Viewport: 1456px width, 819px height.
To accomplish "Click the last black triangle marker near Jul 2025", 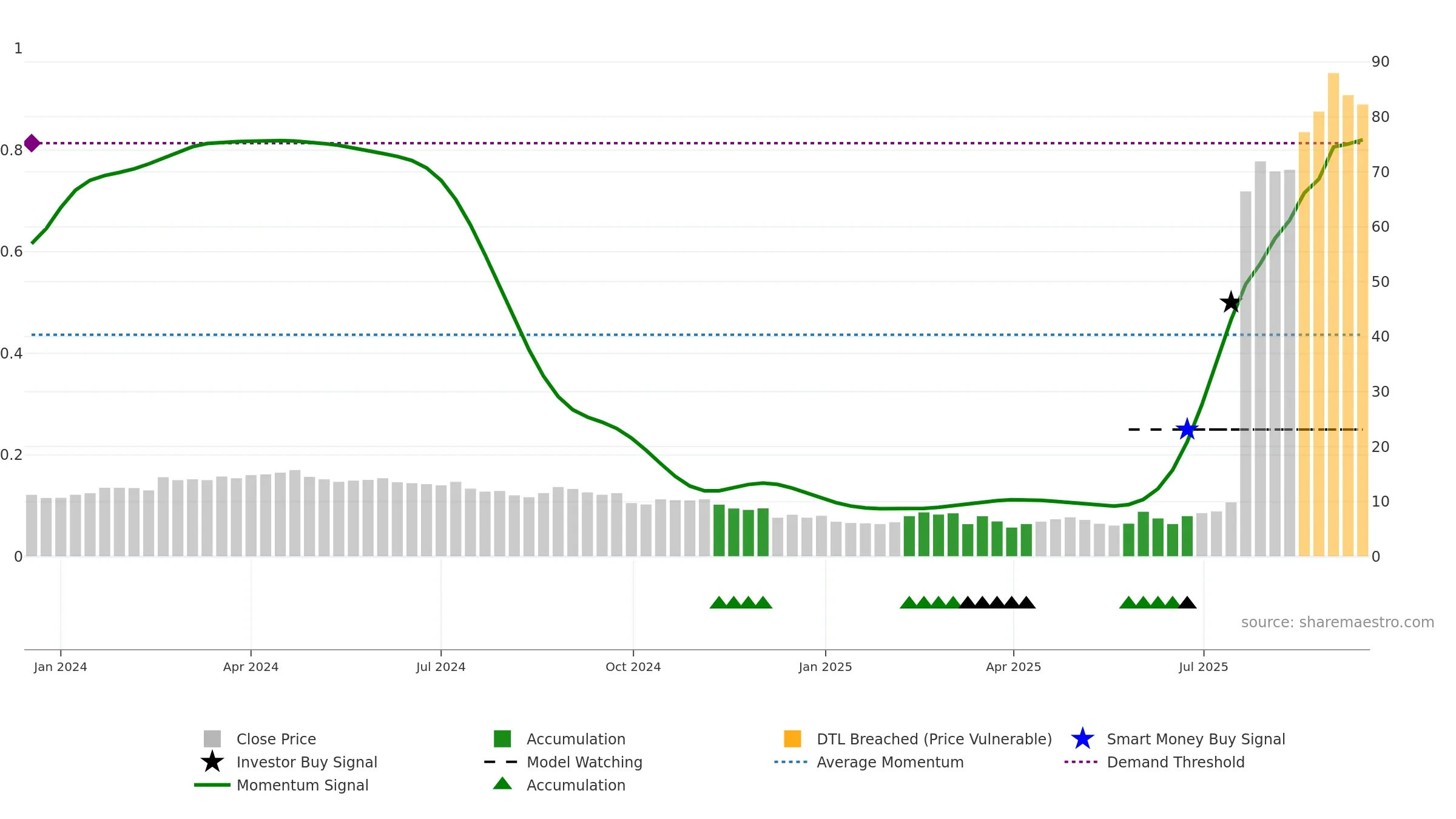I will tap(1187, 602).
